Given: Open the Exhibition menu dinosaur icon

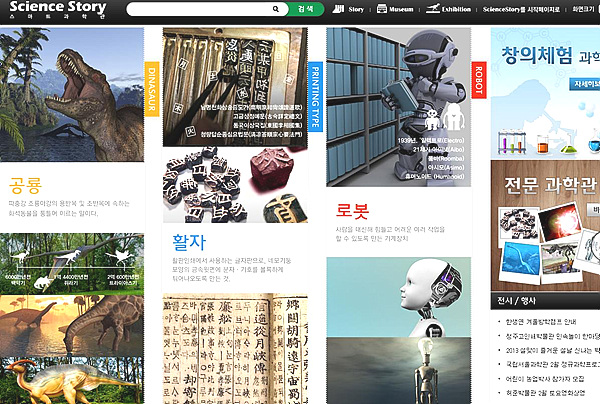Looking at the screenshot, I should tap(432, 9).
